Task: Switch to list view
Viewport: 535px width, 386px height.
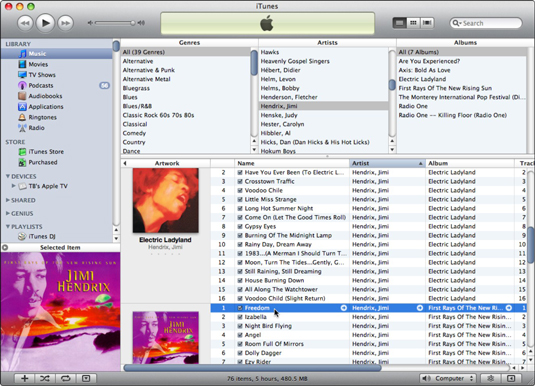Action: (x=399, y=23)
